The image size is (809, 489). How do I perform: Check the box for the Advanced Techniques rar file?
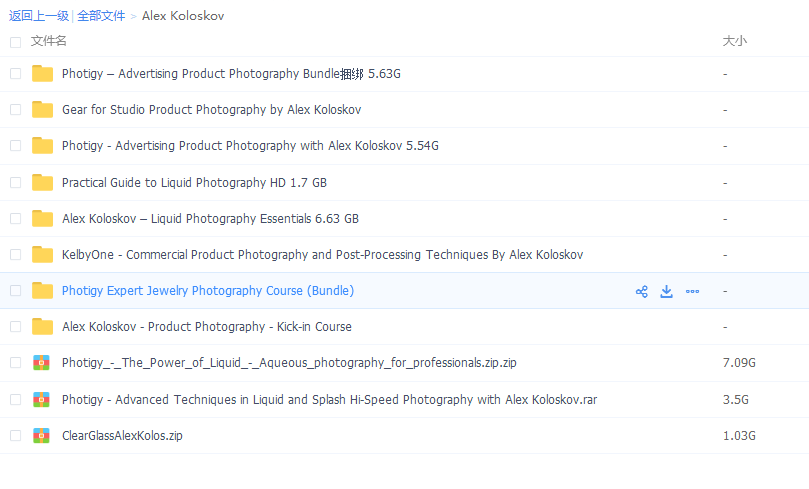(x=15, y=400)
